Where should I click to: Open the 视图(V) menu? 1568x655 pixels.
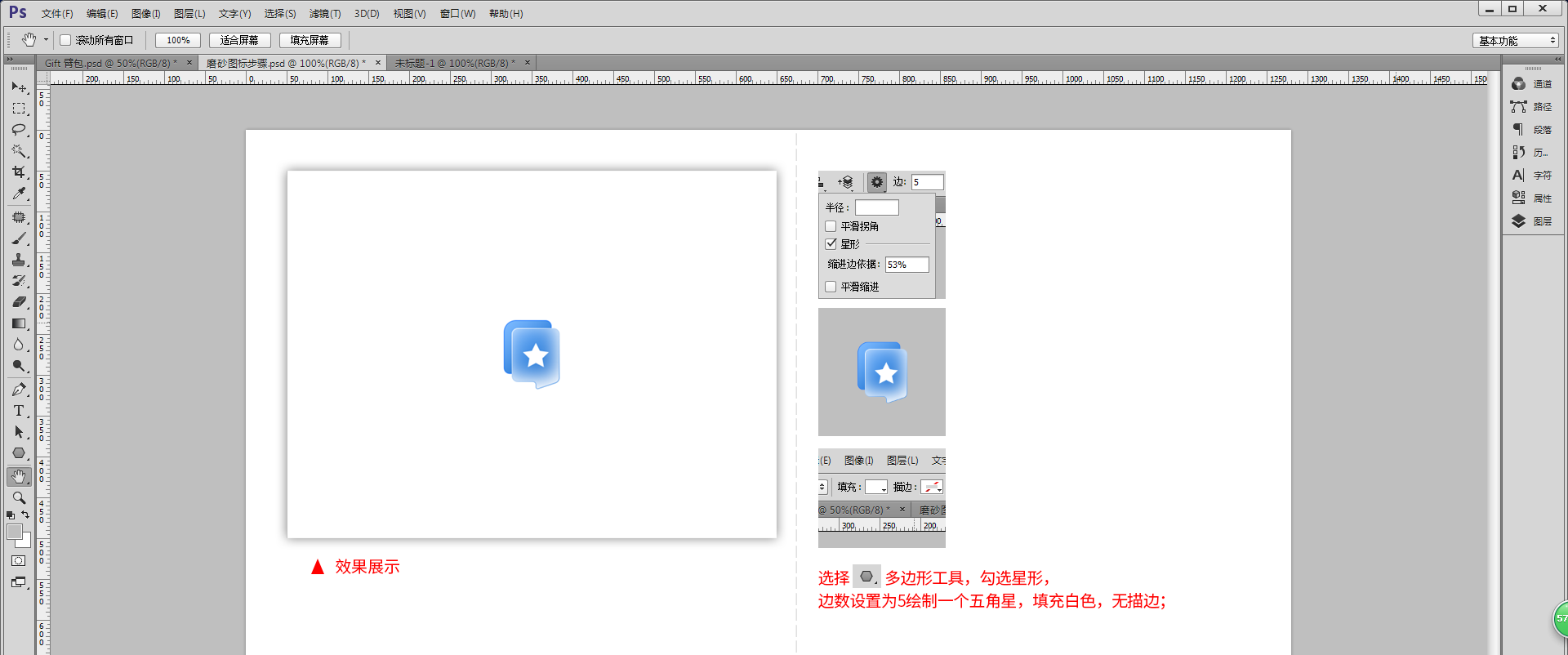[409, 14]
